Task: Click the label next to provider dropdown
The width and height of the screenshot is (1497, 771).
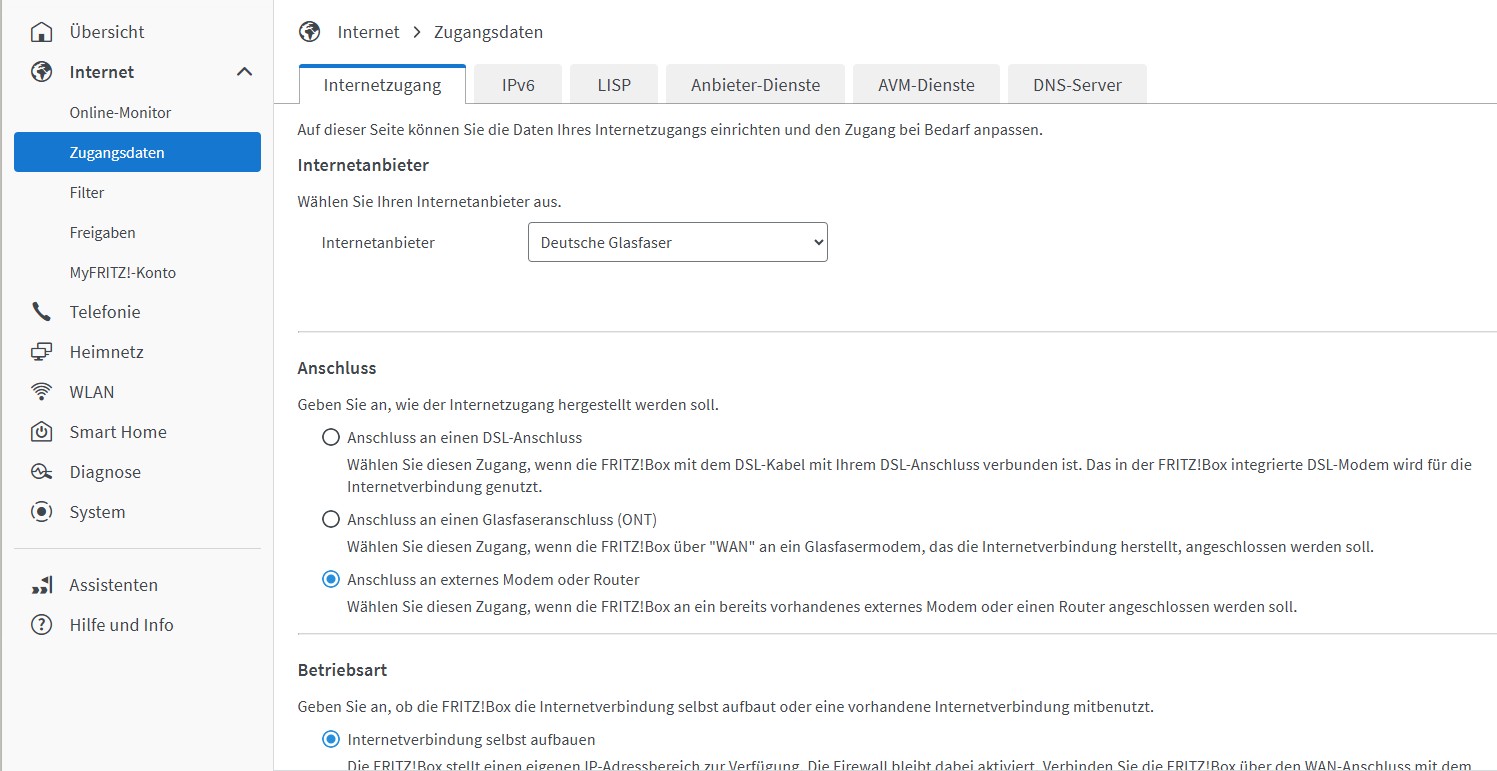Action: tap(378, 242)
